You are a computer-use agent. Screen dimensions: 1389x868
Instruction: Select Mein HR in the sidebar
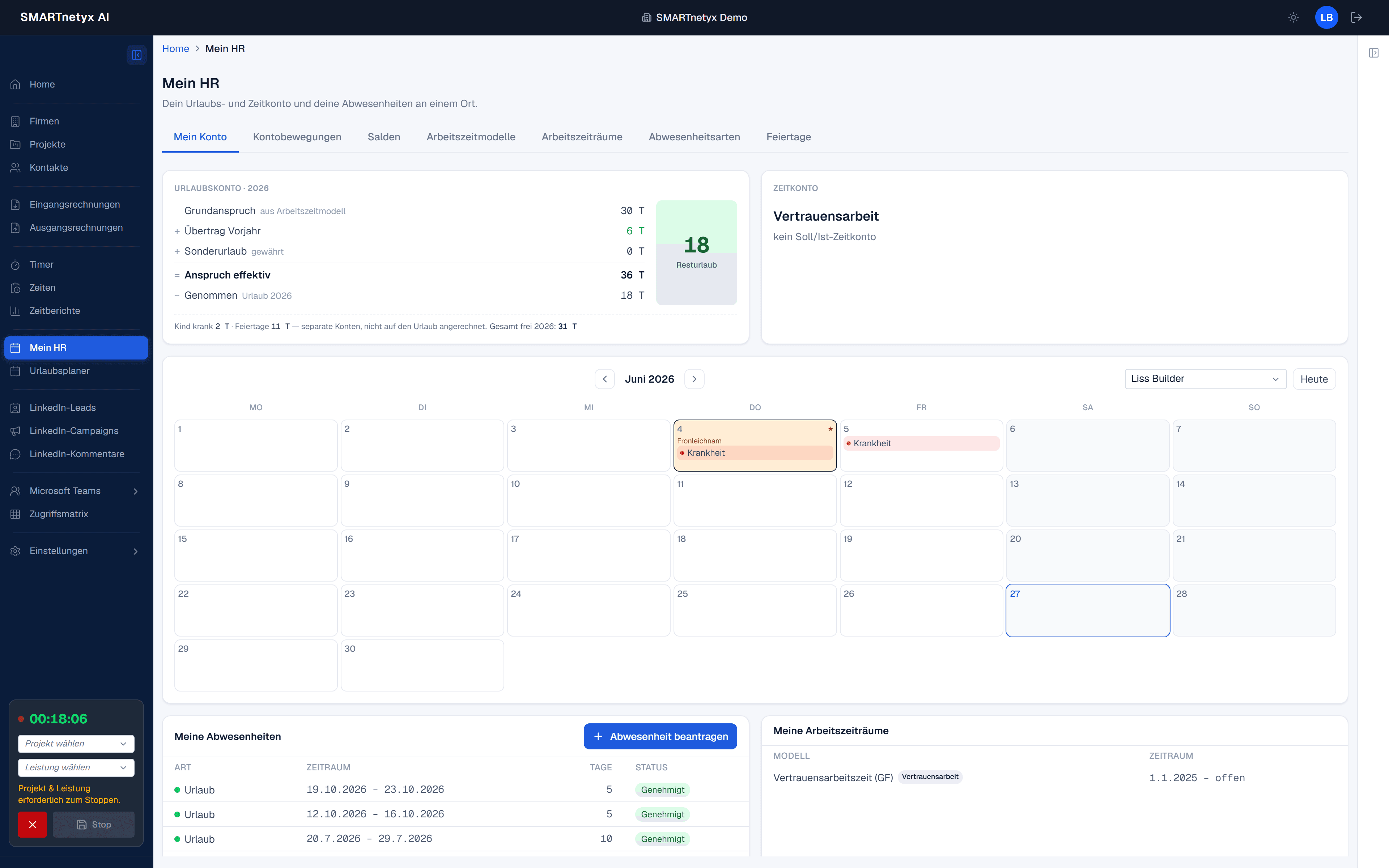[76, 348]
